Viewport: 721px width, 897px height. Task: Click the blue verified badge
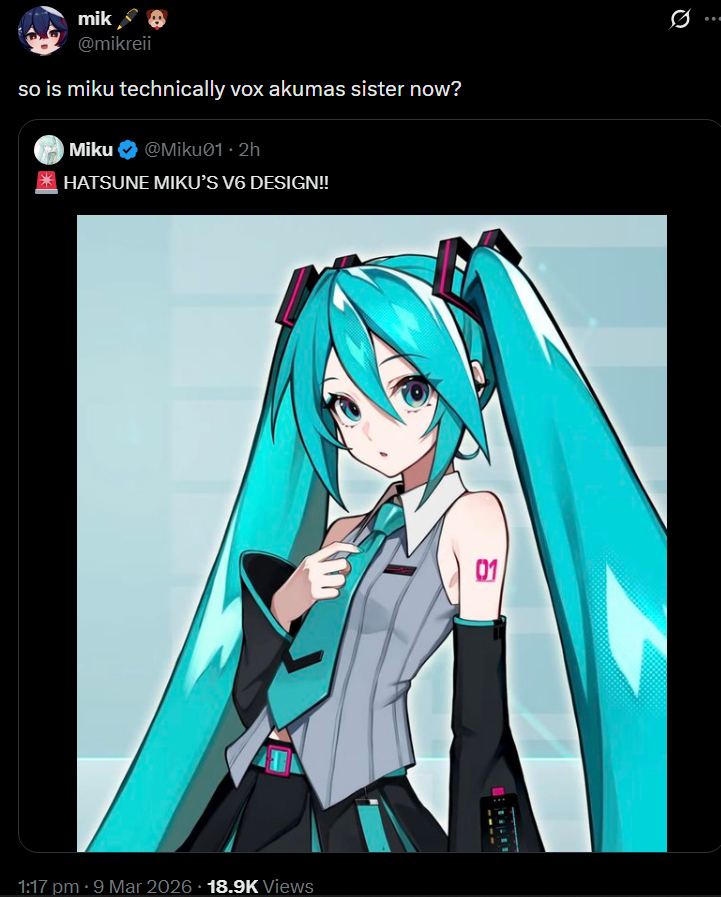128,150
